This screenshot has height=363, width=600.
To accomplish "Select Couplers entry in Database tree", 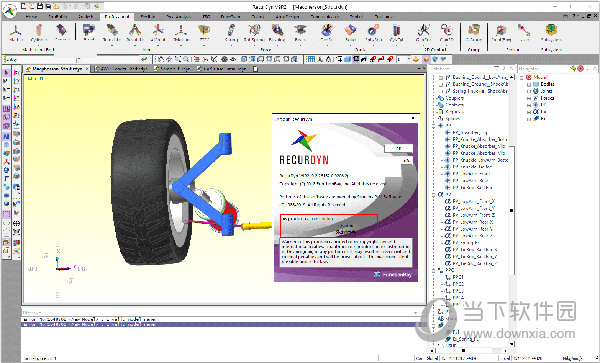I will click(454, 98).
